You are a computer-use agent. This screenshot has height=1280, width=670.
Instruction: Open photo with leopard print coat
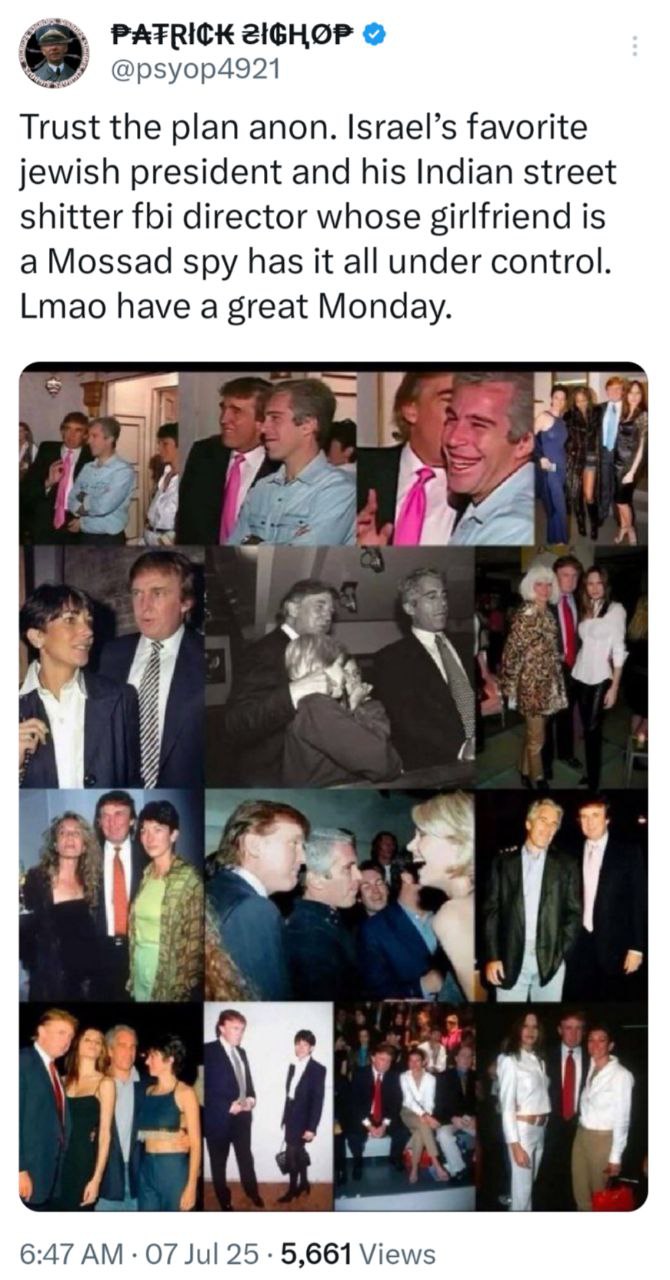pos(561,667)
